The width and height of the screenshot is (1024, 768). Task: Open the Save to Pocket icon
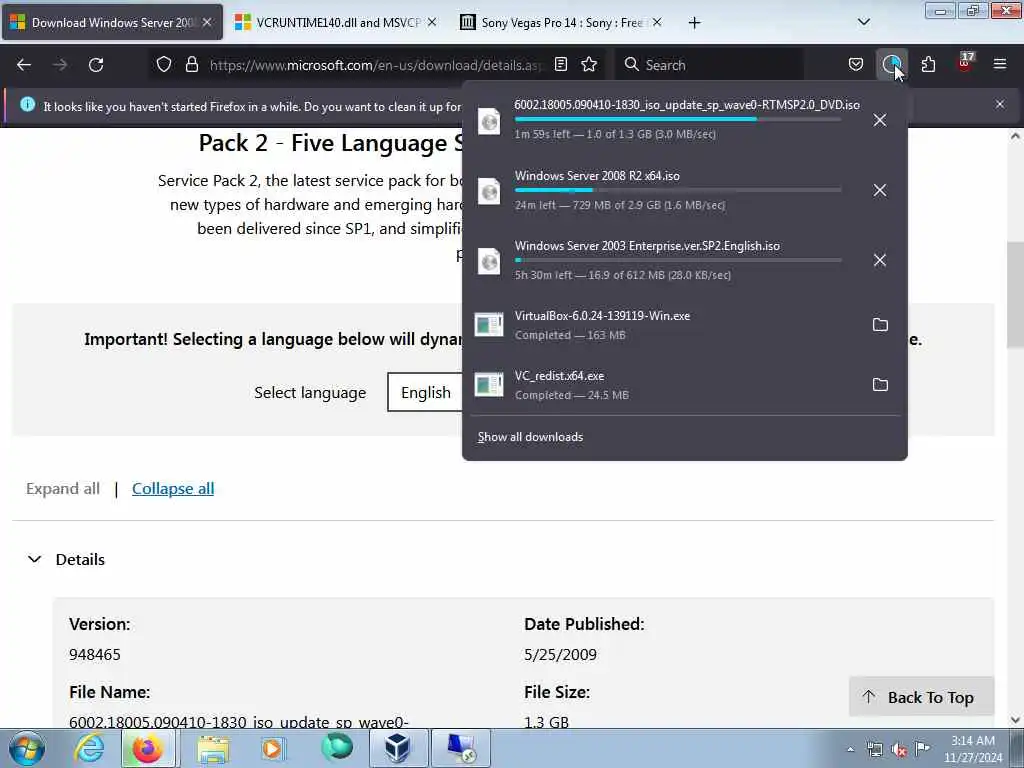pyautogui.click(x=856, y=64)
